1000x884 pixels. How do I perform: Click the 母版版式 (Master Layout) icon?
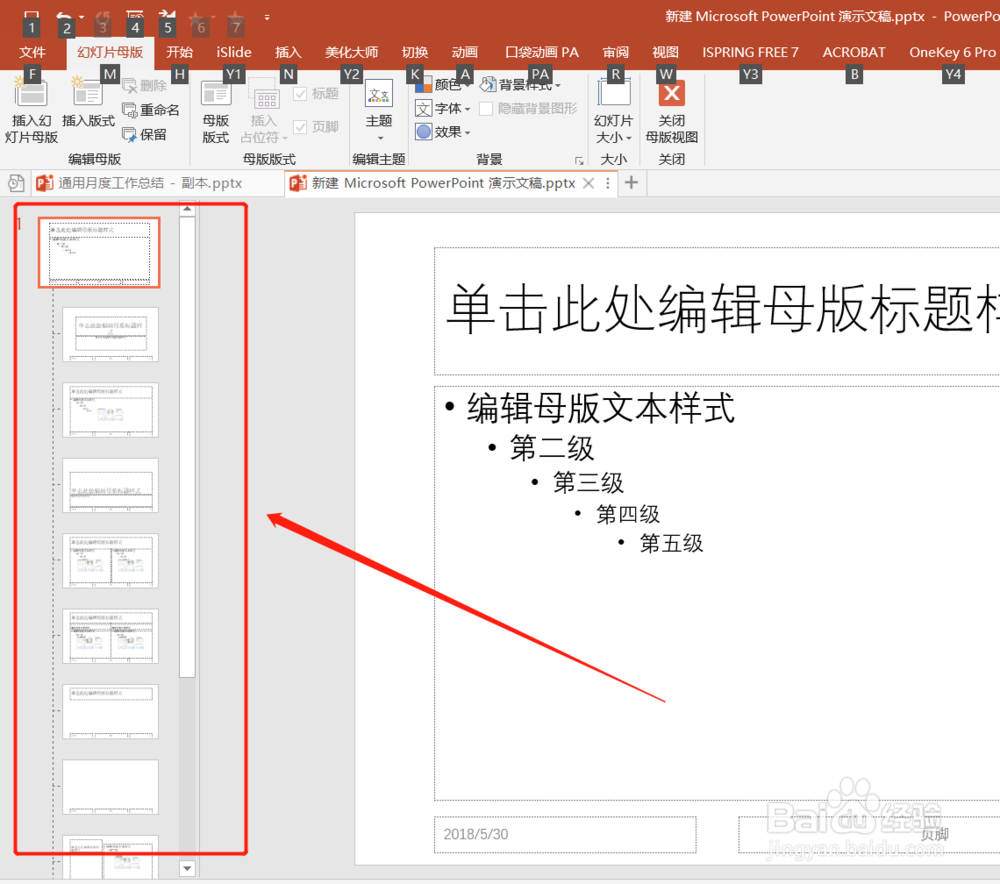pos(214,103)
